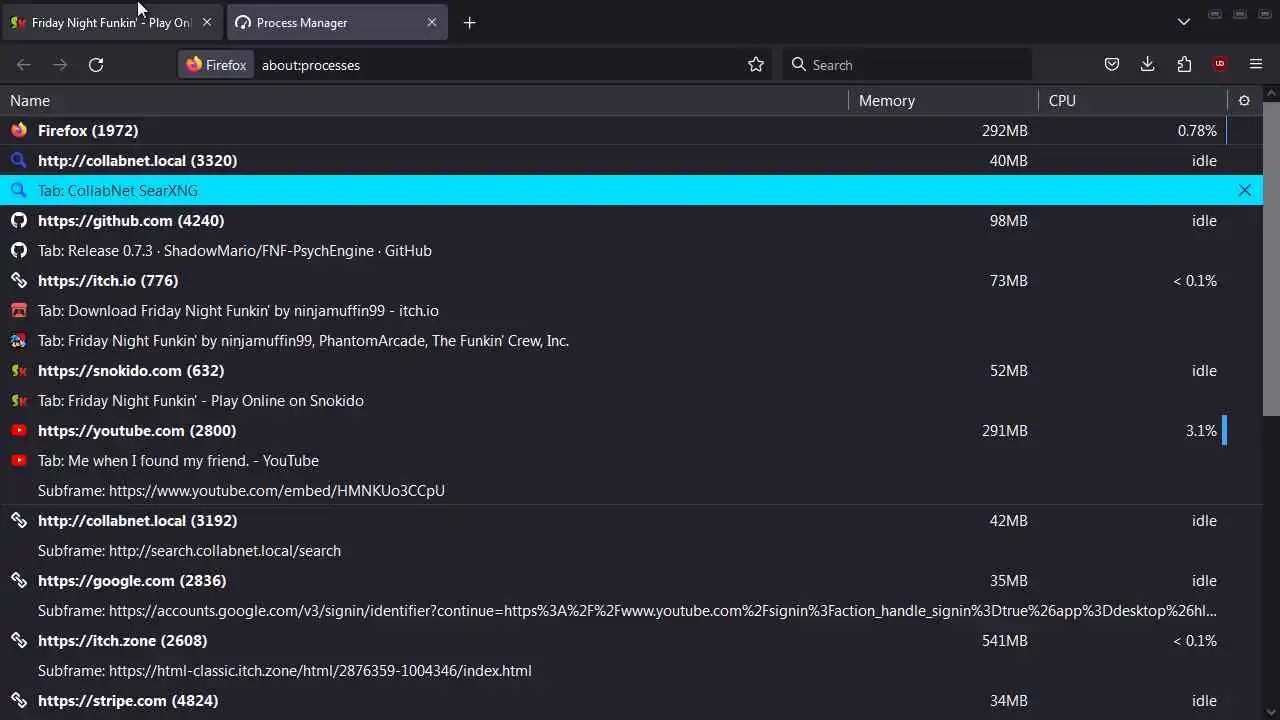Select the https://itch.zone (2608) process row
The width and height of the screenshot is (1280, 720).
(x=631, y=640)
